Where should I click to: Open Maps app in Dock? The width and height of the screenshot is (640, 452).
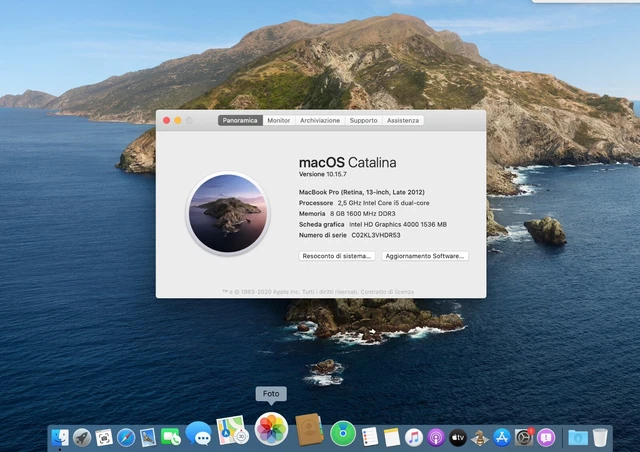coord(232,430)
